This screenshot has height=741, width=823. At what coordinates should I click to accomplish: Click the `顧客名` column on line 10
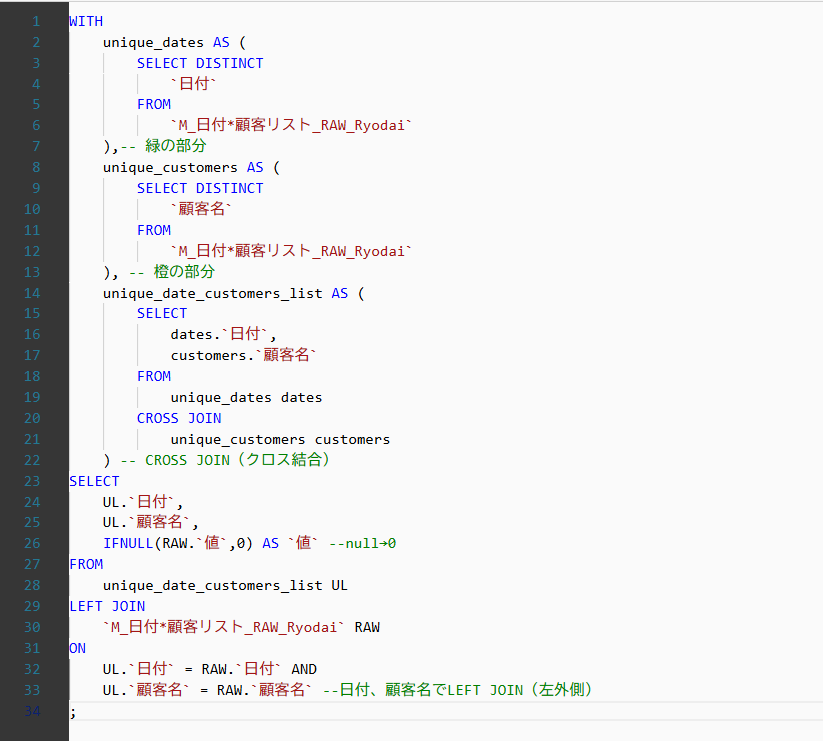tap(201, 209)
